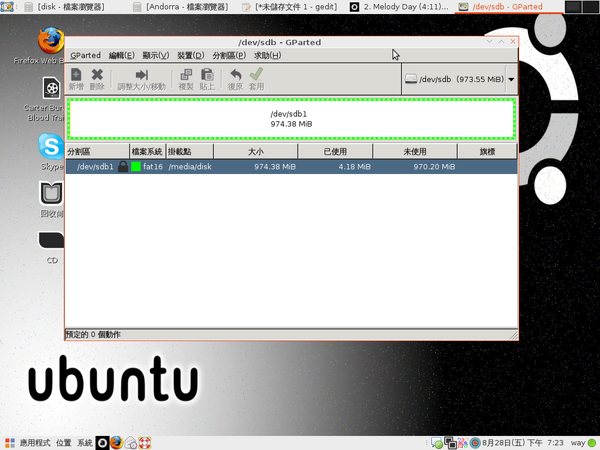Switch to the Andorra file browser taskbar button
This screenshot has width=600, height=450.
181,7
